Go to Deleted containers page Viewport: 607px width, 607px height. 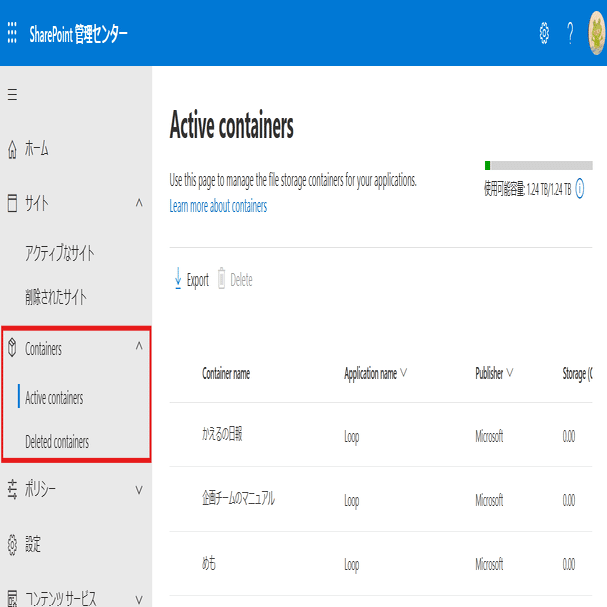click(x=57, y=442)
